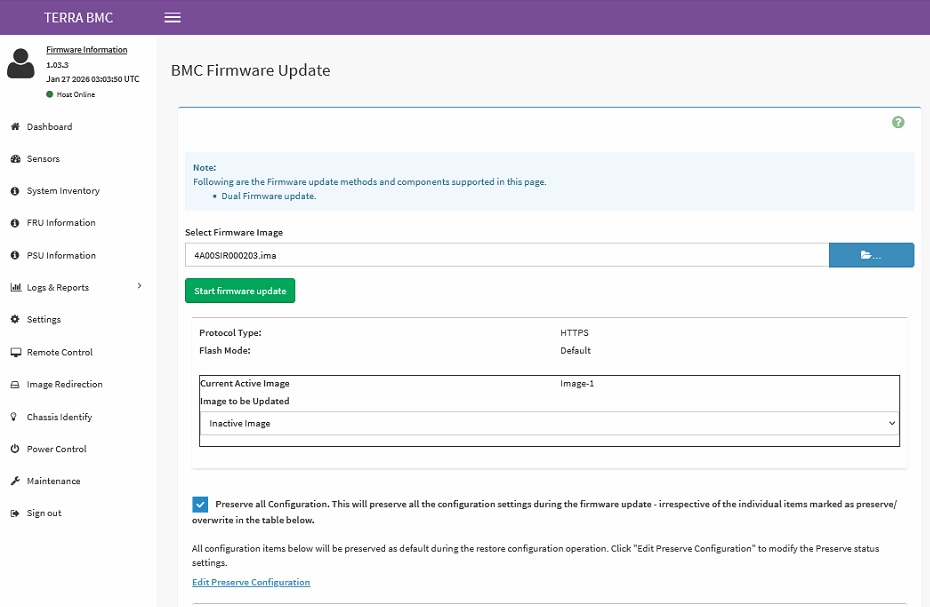
Task: Click the user avatar icon
Action: coord(21,63)
